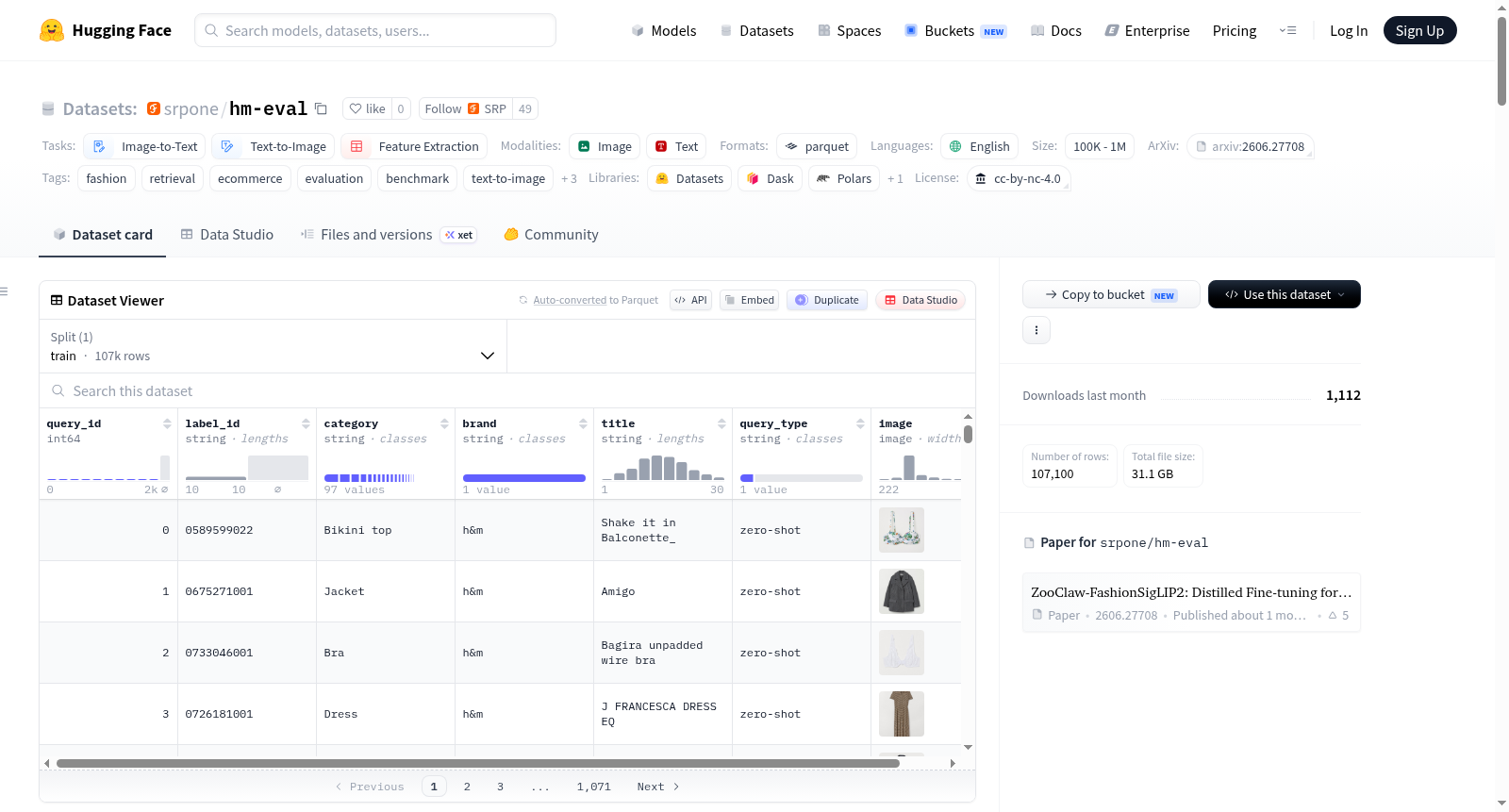Expand the +1 additional libraries

coord(895,178)
